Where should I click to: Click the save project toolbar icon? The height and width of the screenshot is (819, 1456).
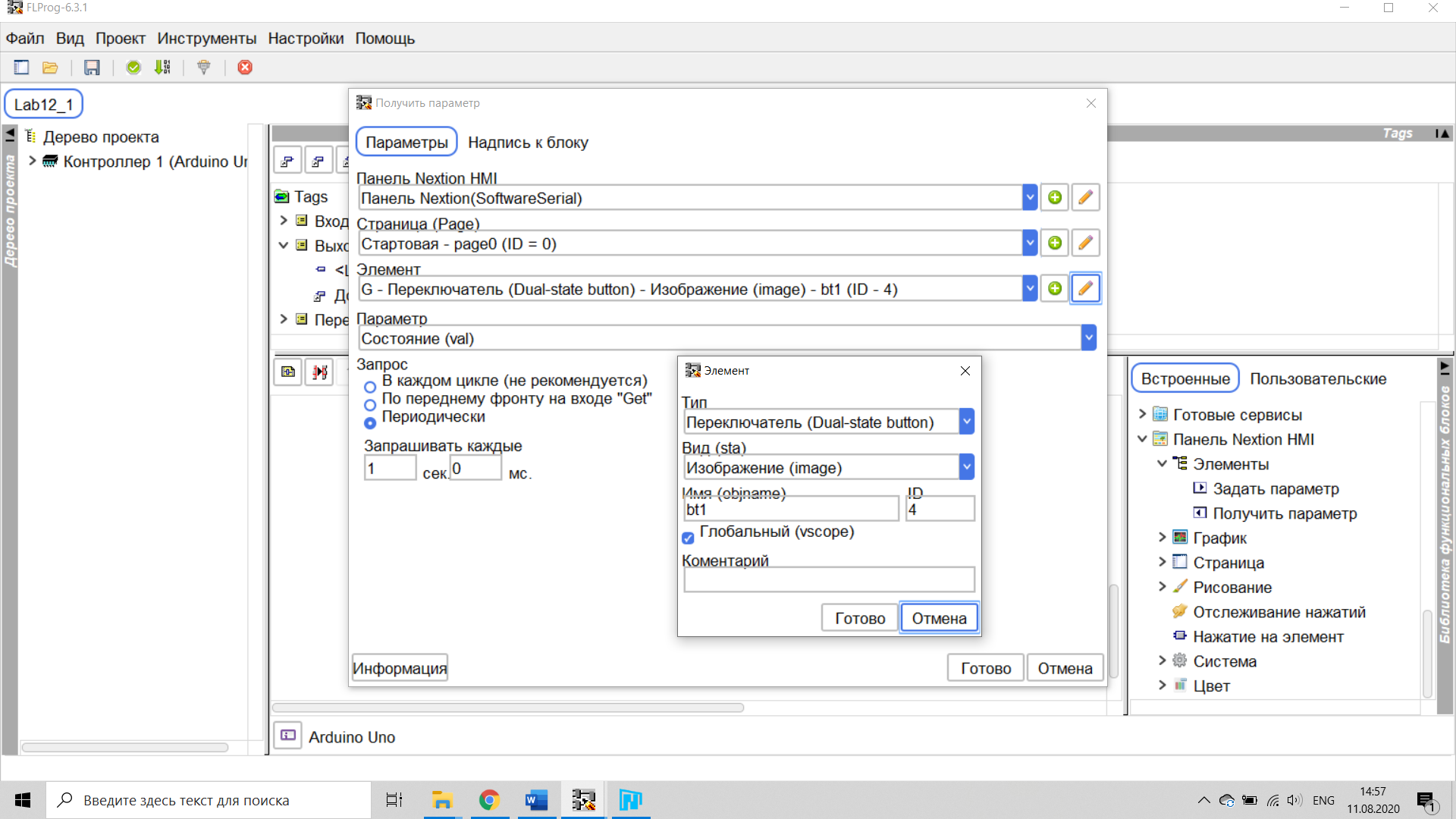coord(92,67)
